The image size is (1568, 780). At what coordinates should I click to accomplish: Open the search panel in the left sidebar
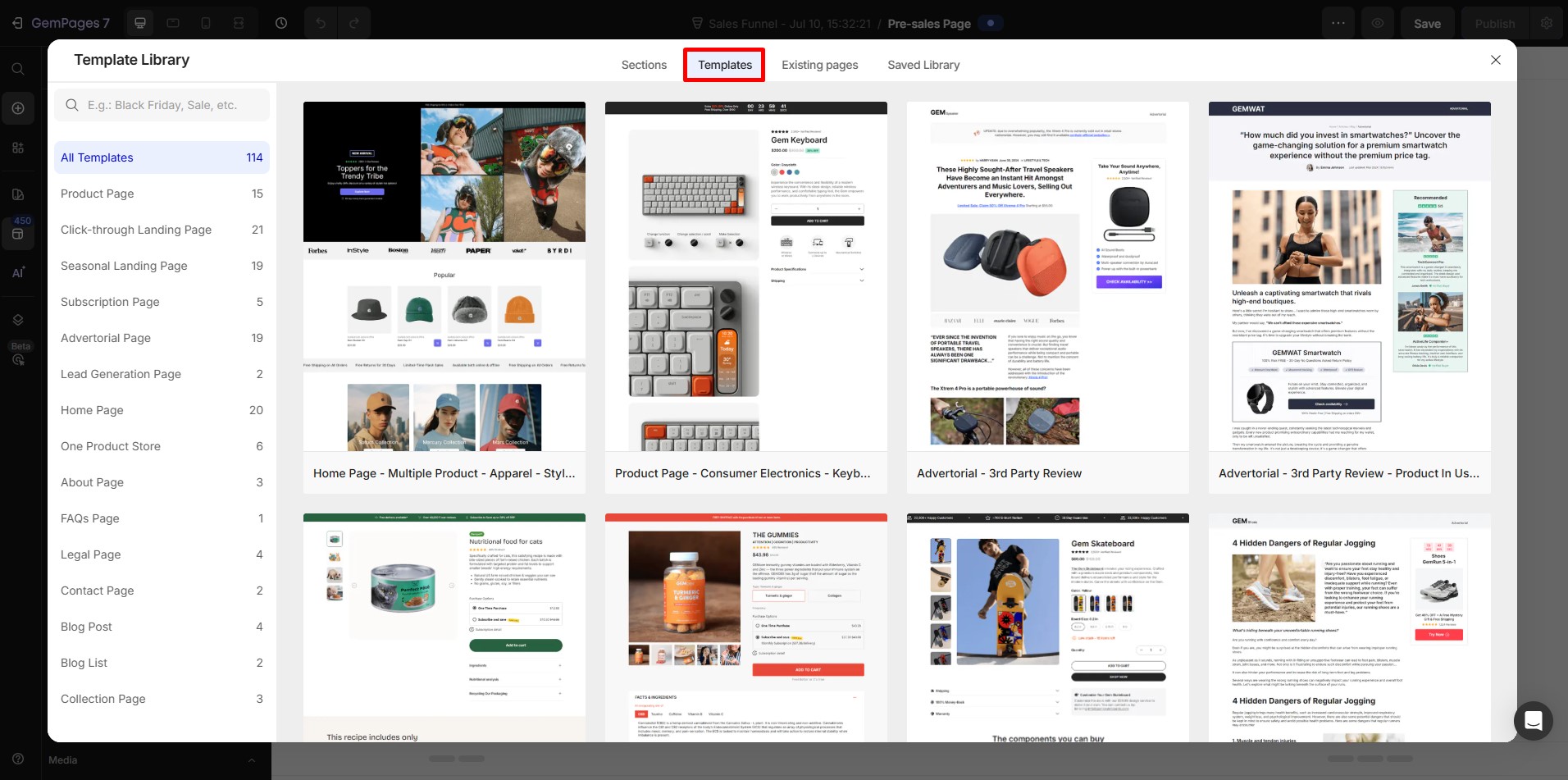pos(18,69)
